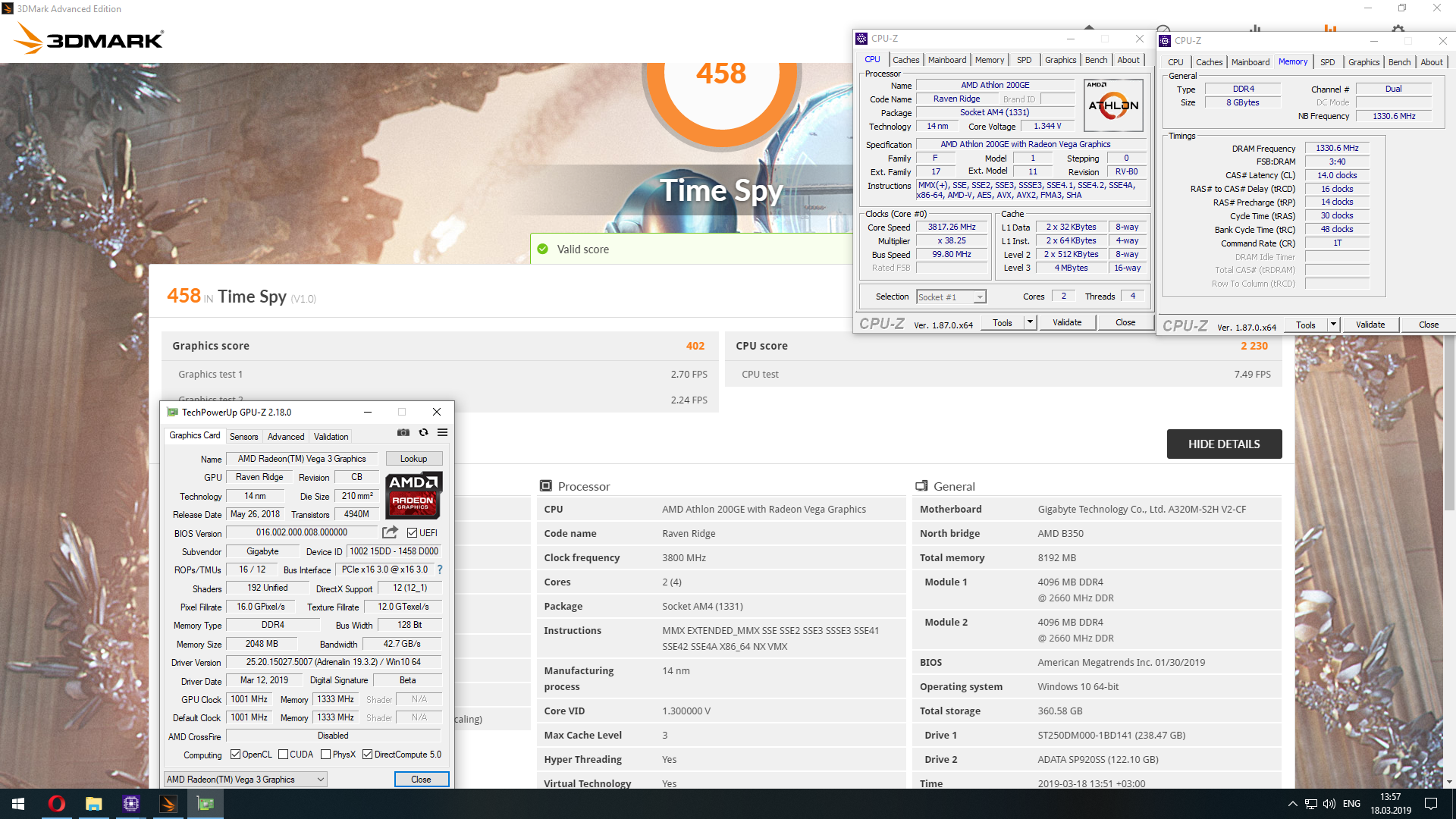Click the Processor section chip icon

point(545,485)
